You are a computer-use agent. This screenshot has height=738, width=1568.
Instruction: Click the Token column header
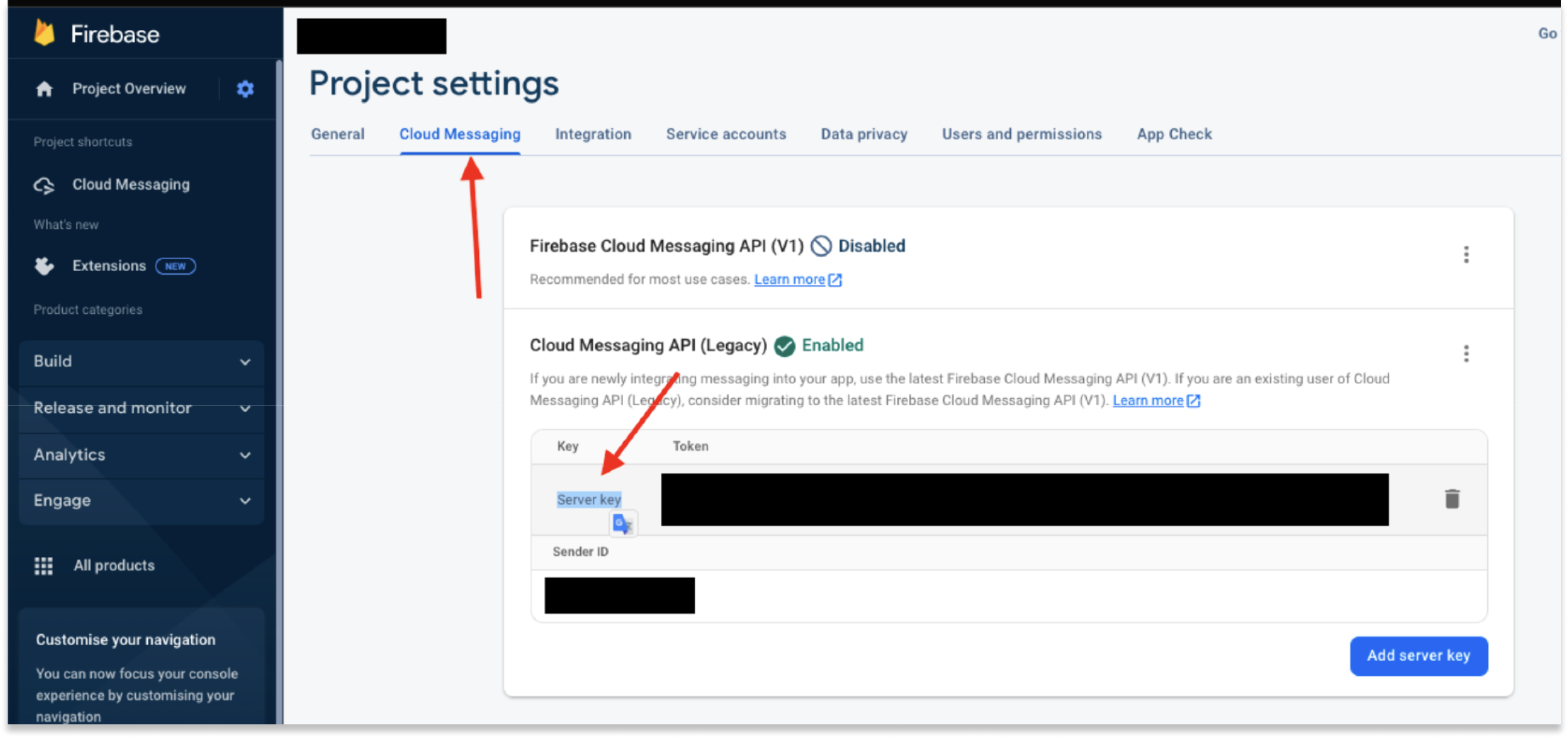[x=690, y=446]
